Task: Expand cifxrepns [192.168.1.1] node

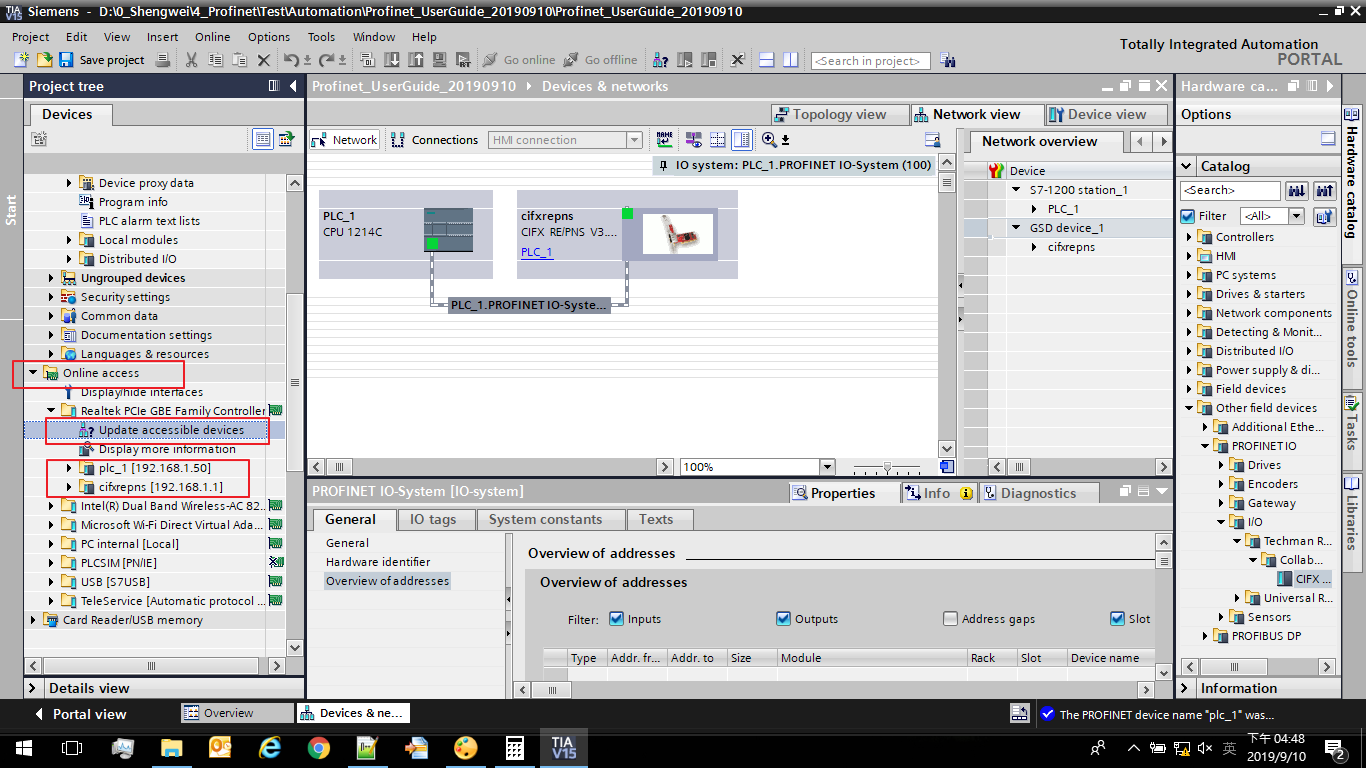Action: (x=69, y=487)
